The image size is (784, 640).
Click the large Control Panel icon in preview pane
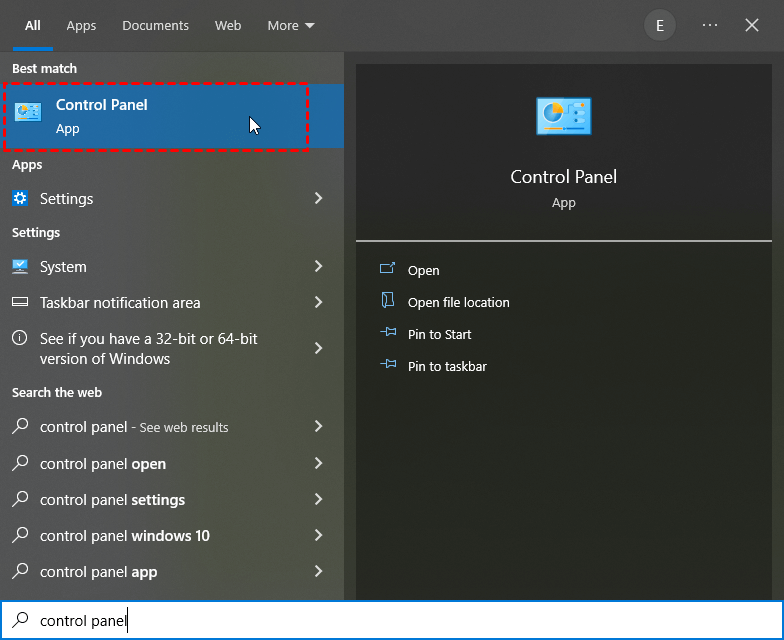[x=563, y=116]
